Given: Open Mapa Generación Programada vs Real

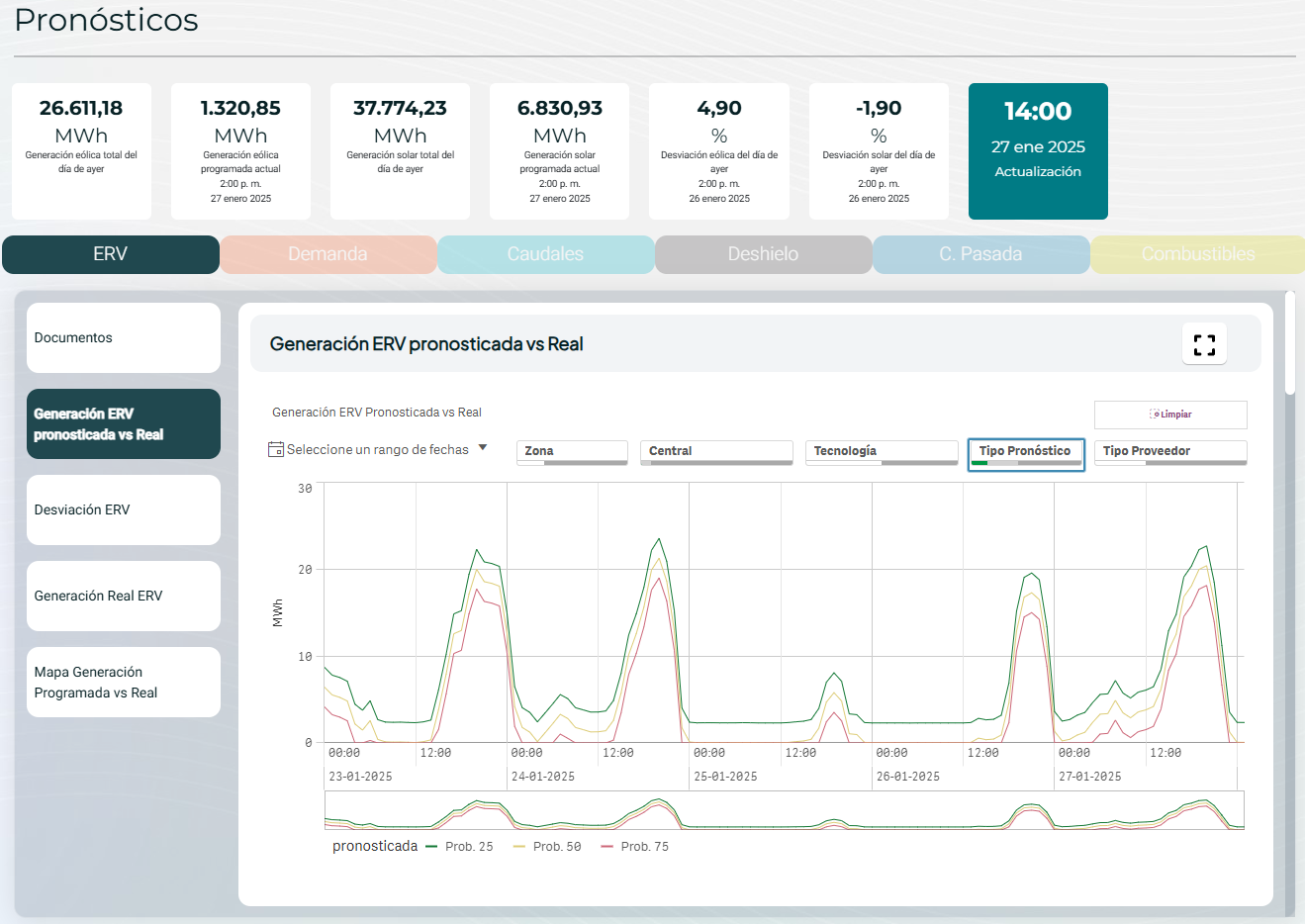Looking at the screenshot, I should (124, 683).
